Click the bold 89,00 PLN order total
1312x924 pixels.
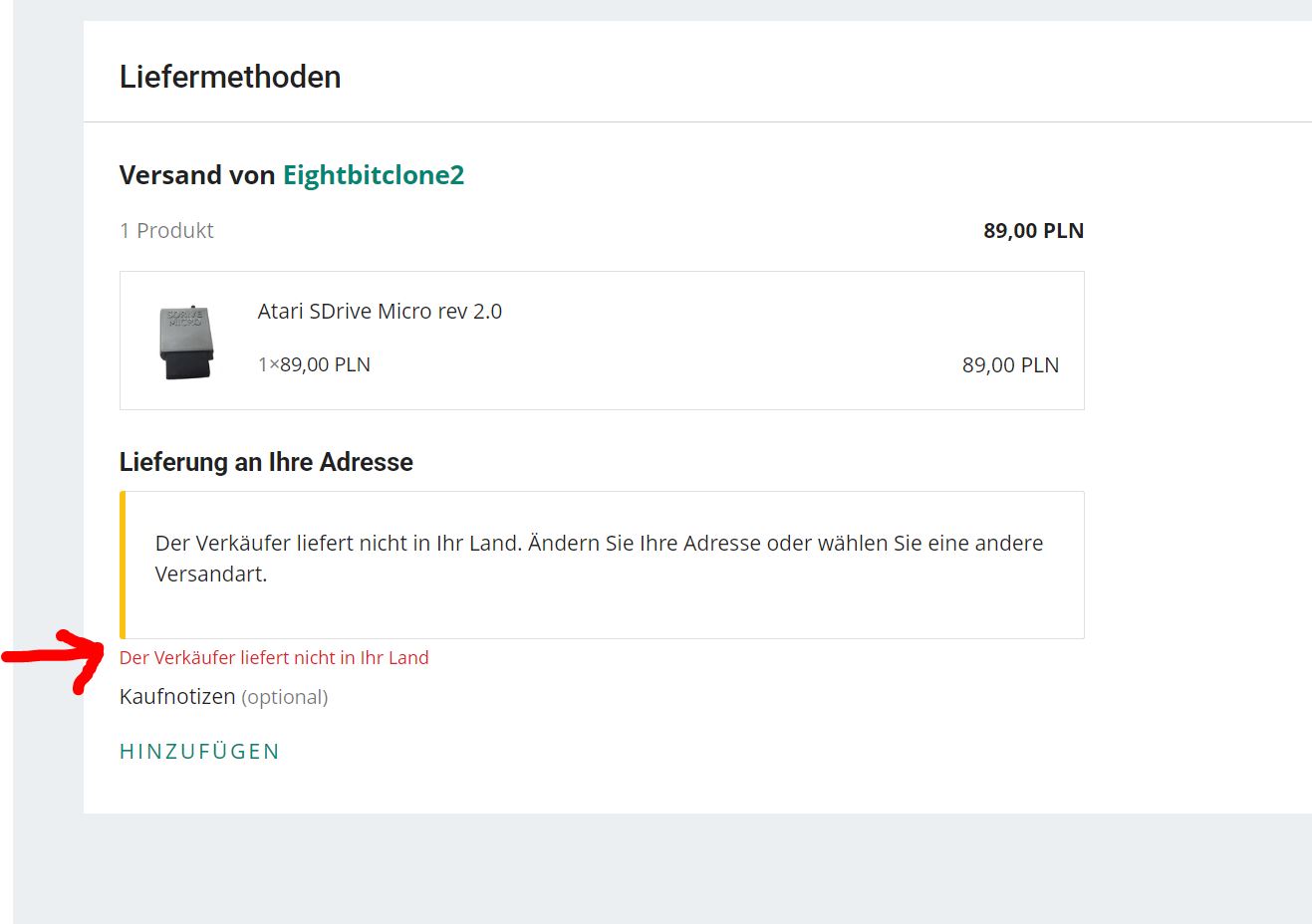click(x=1033, y=230)
